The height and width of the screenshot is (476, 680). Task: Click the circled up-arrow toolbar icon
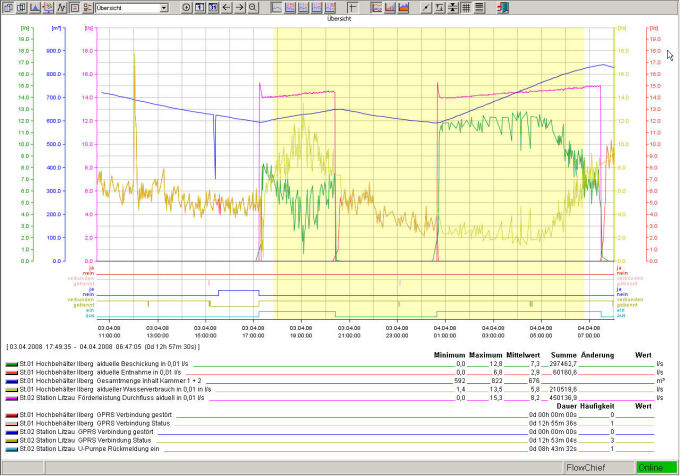186,7
